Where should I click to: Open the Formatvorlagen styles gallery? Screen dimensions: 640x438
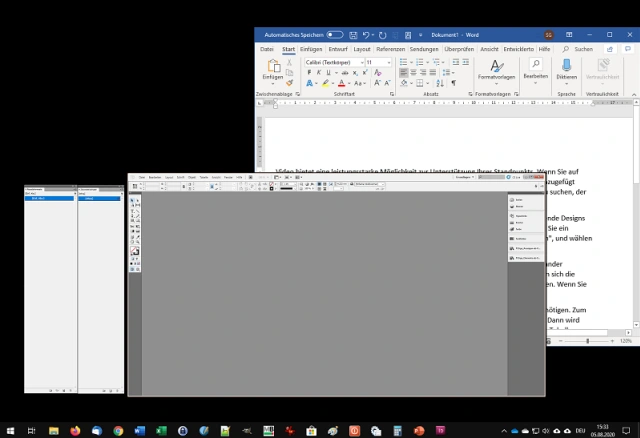(x=496, y=68)
